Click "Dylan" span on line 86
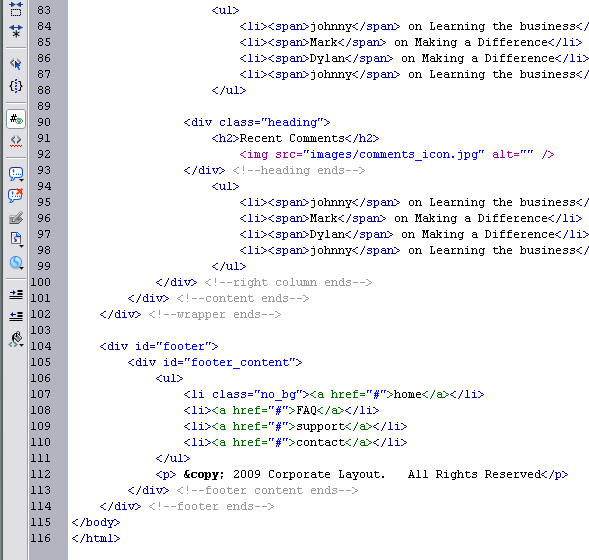Screen dimensions: 589x560 (327, 59)
